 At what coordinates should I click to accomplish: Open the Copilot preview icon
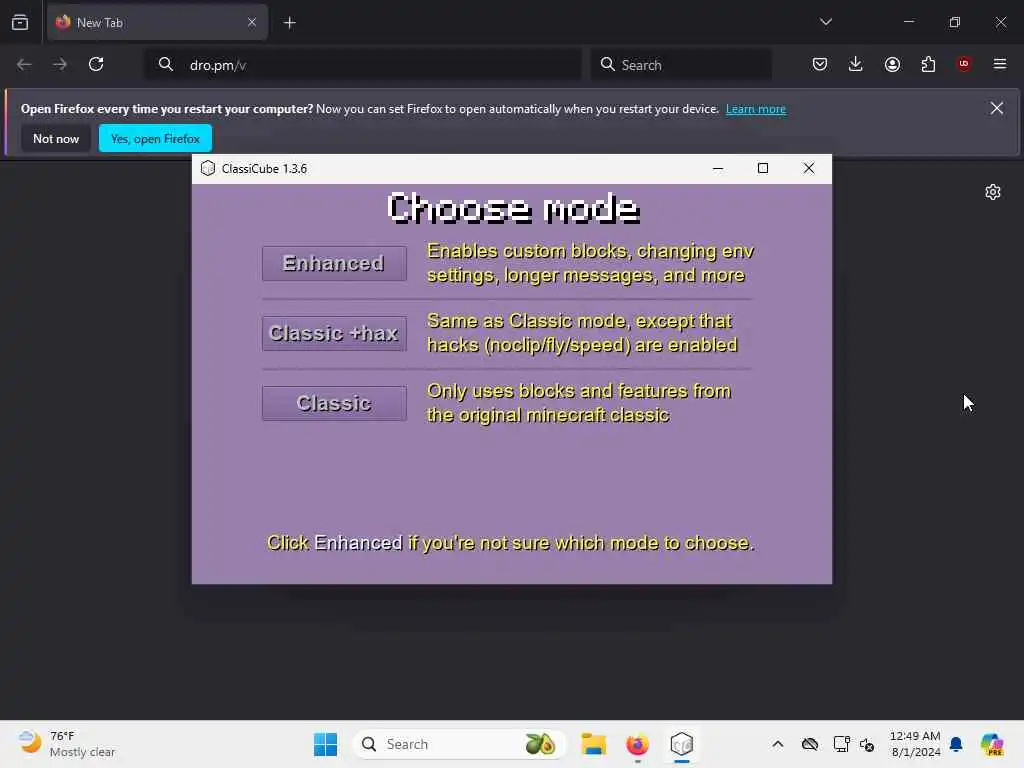point(992,744)
